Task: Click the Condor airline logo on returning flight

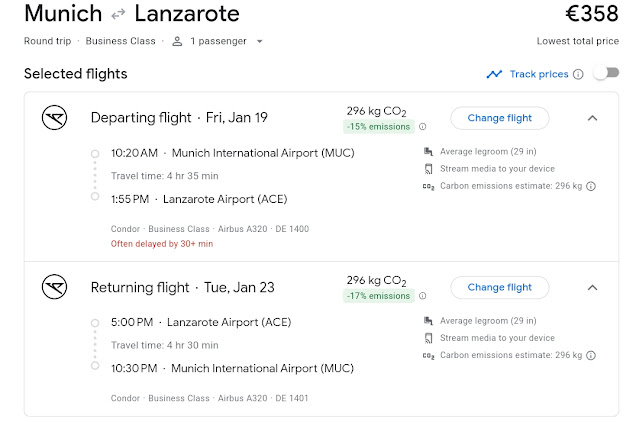Action: point(54,288)
